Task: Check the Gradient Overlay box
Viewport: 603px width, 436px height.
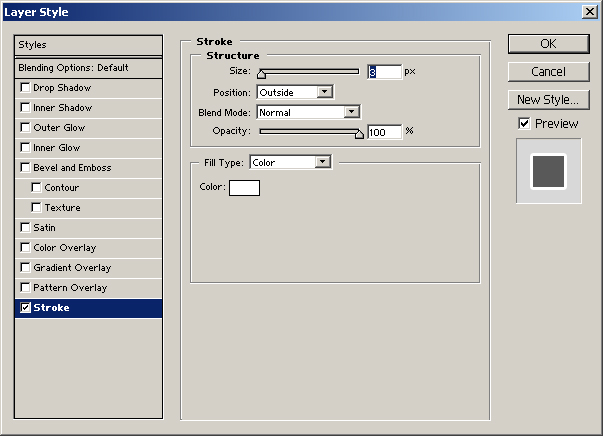Action: point(25,268)
